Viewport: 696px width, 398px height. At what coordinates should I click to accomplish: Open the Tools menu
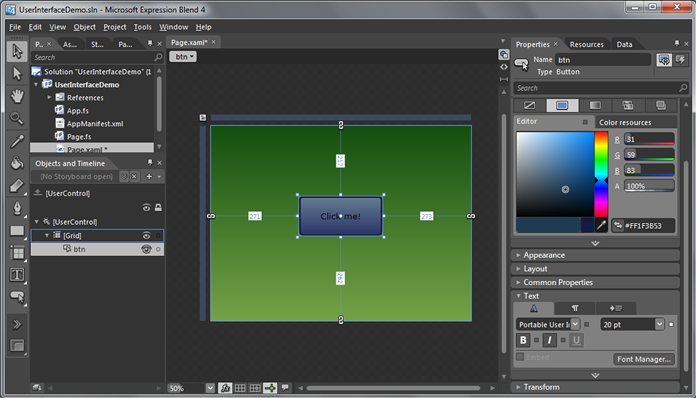click(x=142, y=27)
